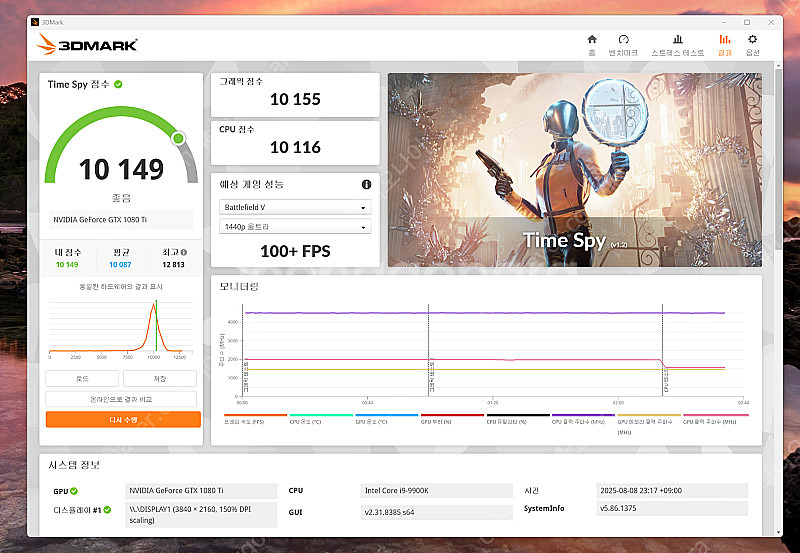
Task: Click 3DMark app icon in title bar
Action: [35, 22]
